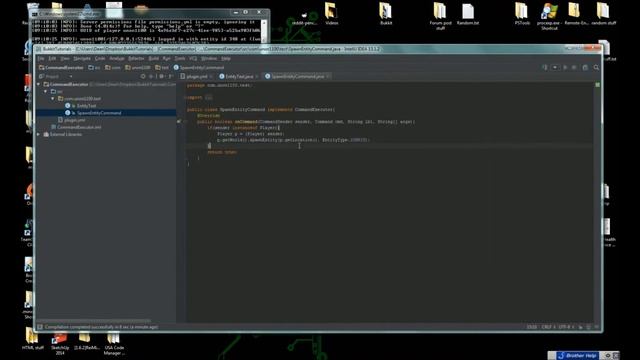The image size is (640, 360).
Task: Click compilation completed message in status bar
Action: tap(101, 327)
